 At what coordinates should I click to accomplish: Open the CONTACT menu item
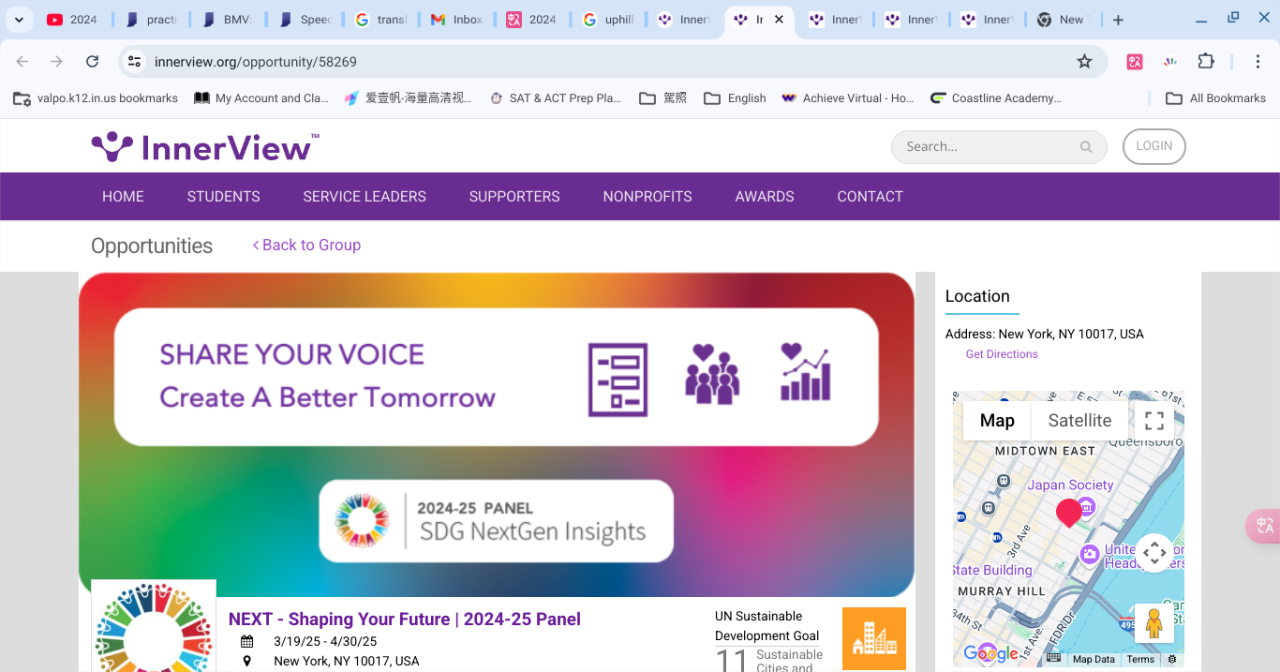(x=870, y=197)
